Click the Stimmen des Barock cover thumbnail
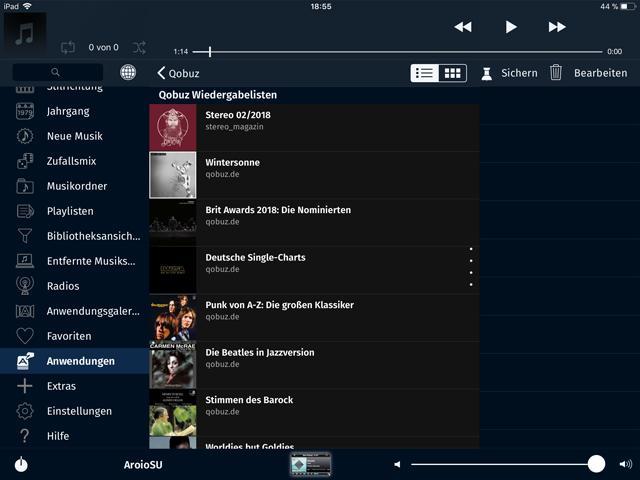The image size is (640, 480). tap(173, 413)
